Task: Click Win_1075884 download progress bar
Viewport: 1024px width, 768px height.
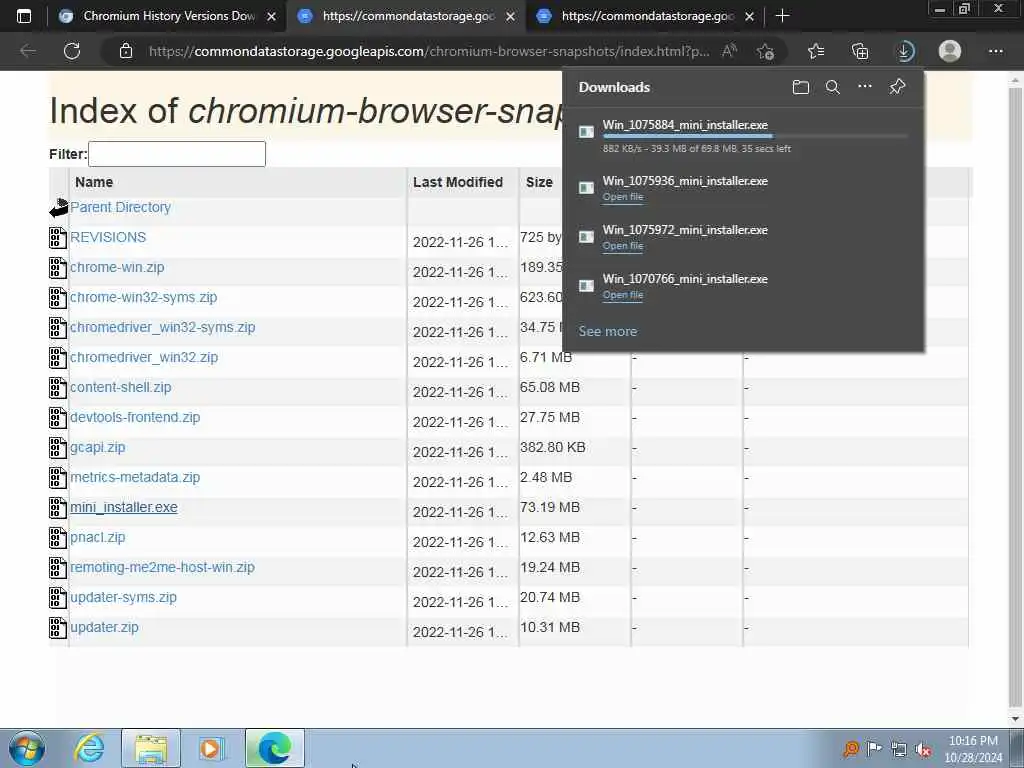Action: 755,136
